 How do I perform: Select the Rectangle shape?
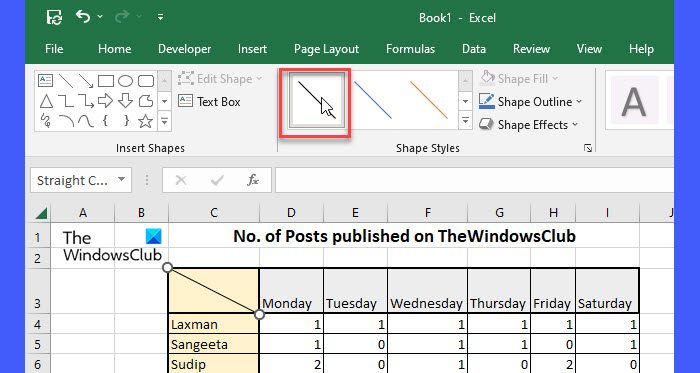click(106, 81)
